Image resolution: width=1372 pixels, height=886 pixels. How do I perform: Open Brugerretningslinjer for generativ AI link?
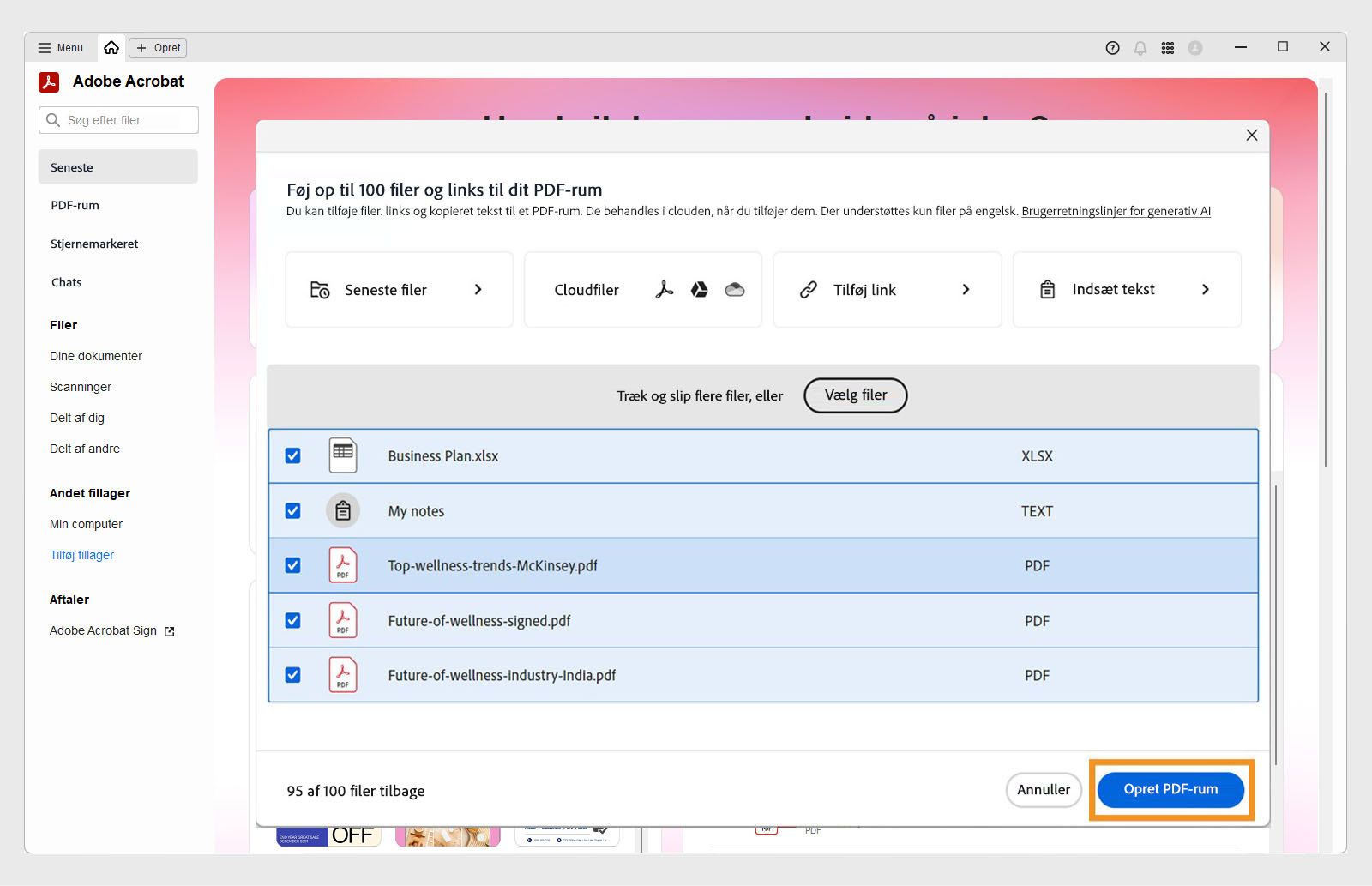click(1116, 211)
